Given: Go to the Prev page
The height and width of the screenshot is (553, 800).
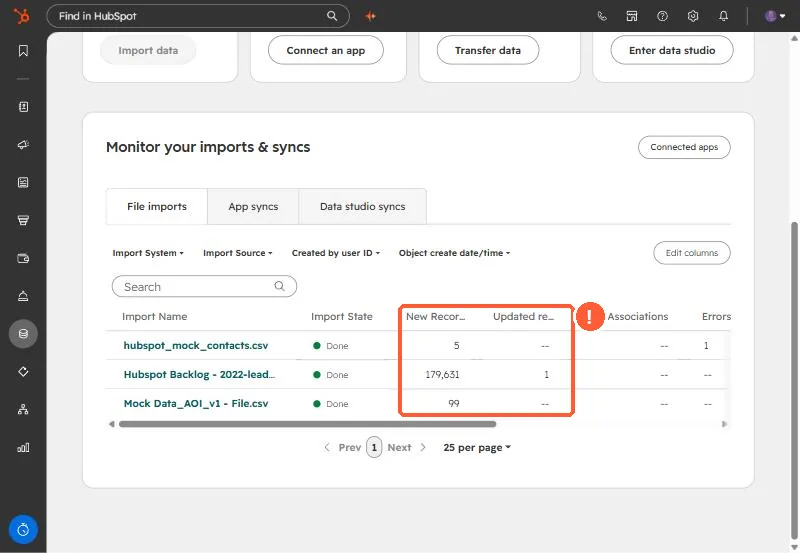Looking at the screenshot, I should click(x=343, y=447).
